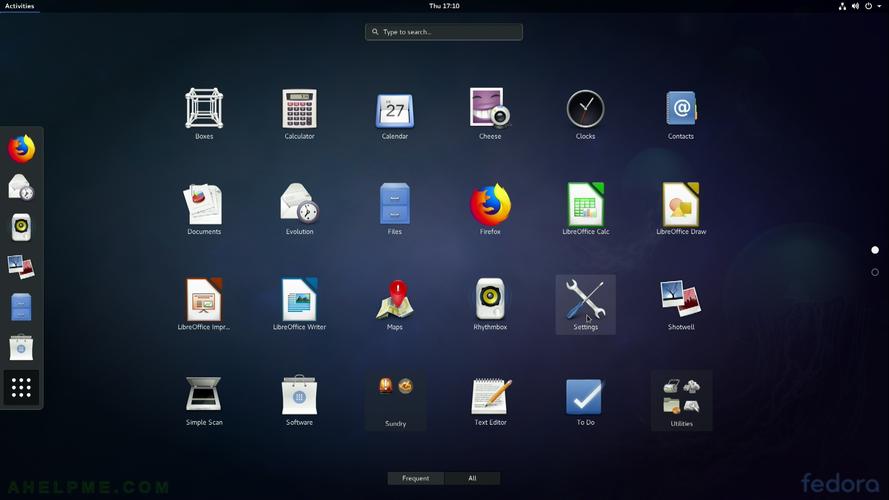The width and height of the screenshot is (889, 500).
Task: Click the Rhythmbox speaker in the dash
Action: [22, 227]
